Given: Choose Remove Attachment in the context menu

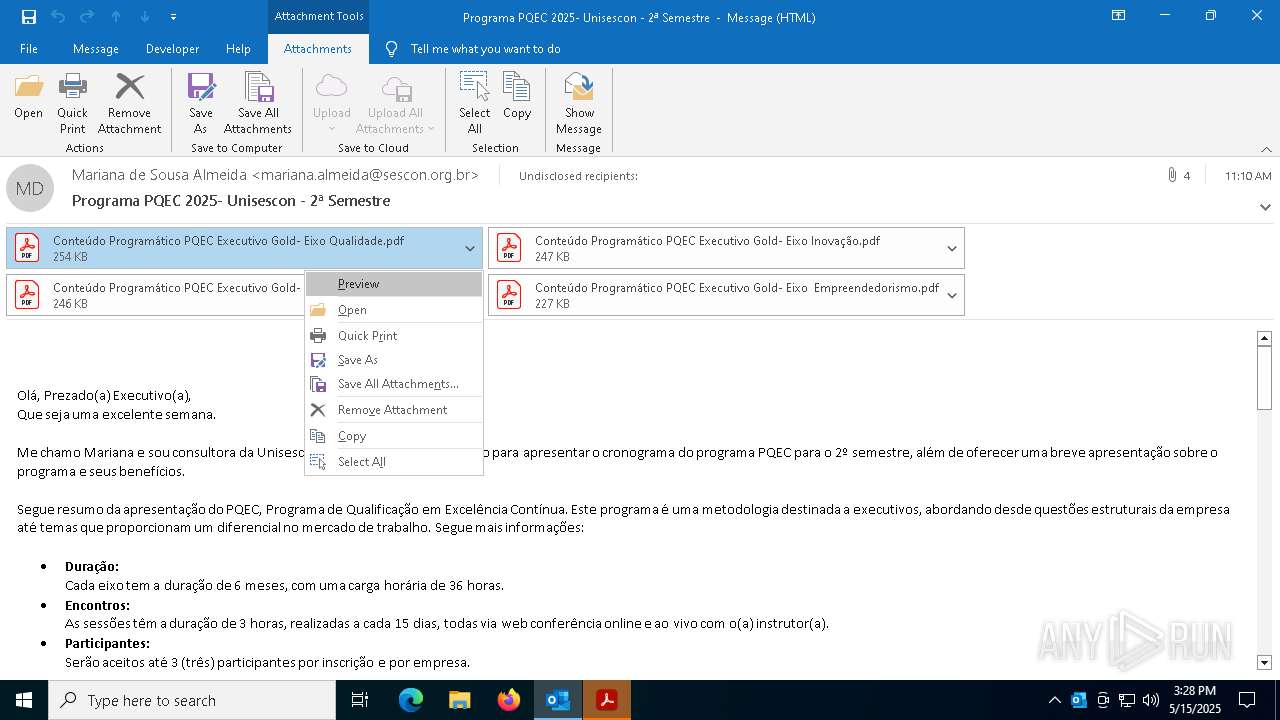Looking at the screenshot, I should coord(394,410).
